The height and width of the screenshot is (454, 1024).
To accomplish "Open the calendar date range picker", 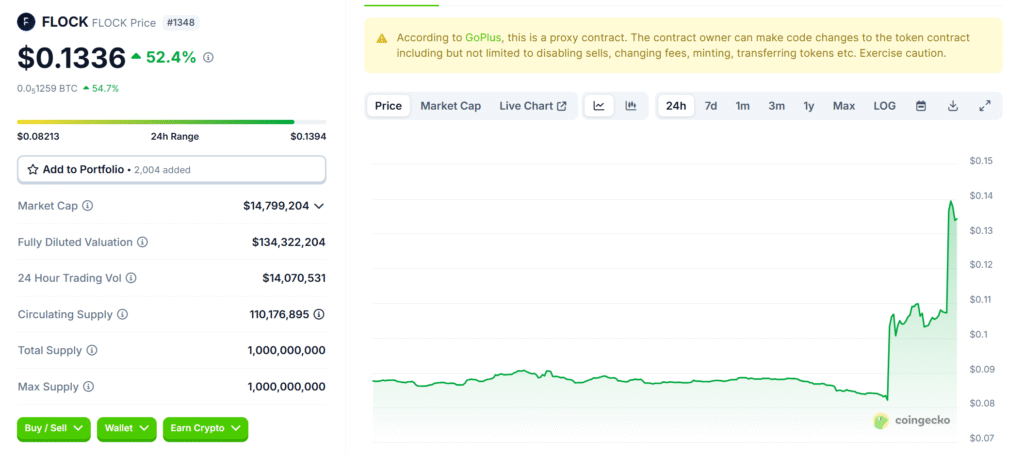I will click(x=921, y=106).
